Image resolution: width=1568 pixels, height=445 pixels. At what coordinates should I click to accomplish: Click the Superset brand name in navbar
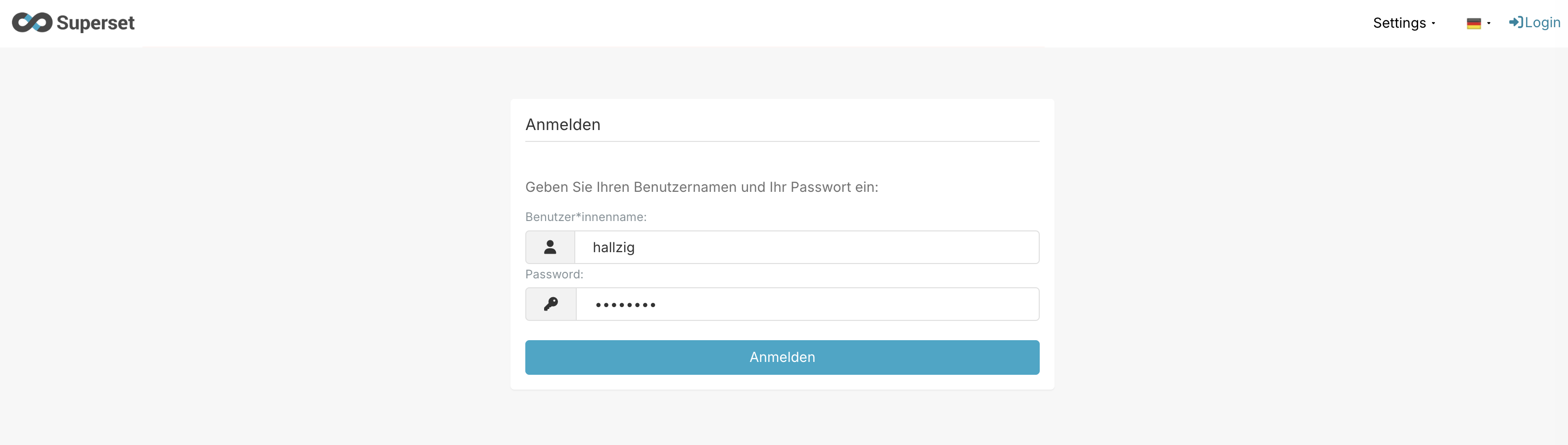(x=95, y=23)
